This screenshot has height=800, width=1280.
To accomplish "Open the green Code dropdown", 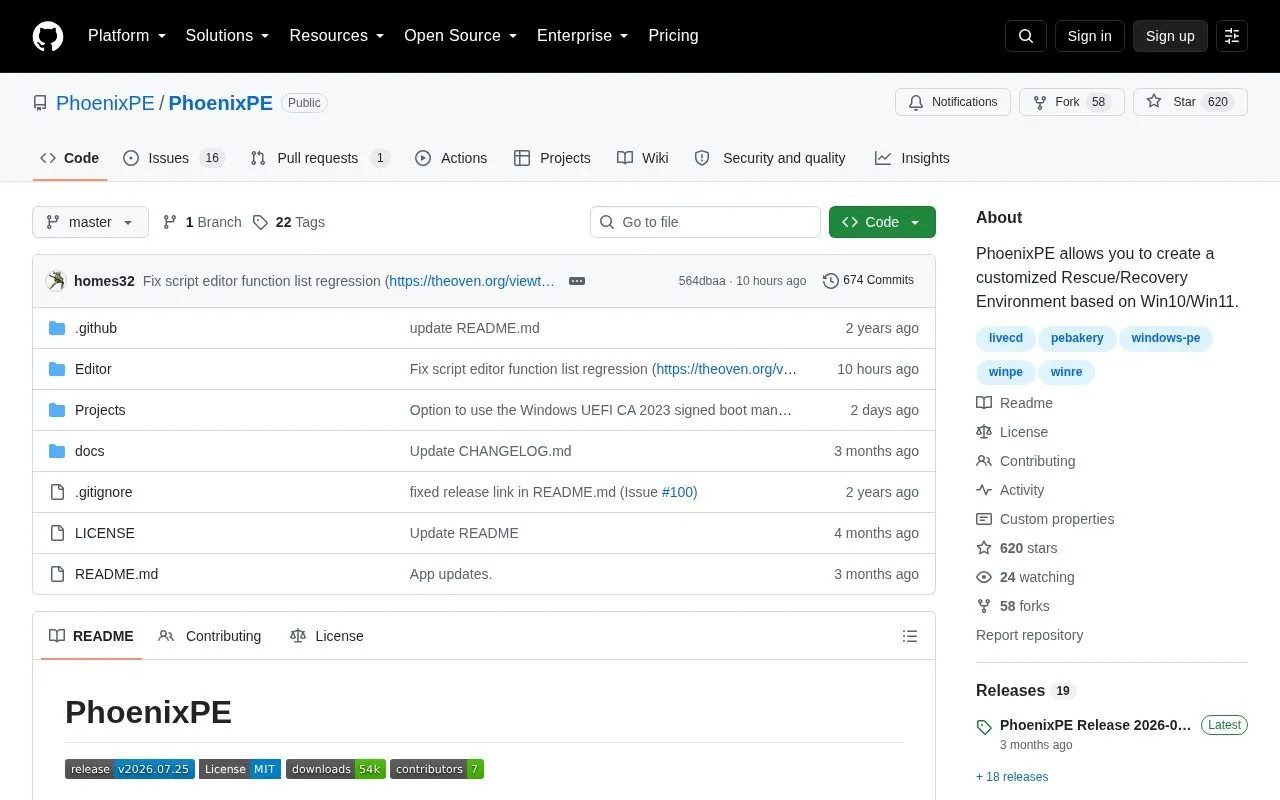I will coord(882,222).
